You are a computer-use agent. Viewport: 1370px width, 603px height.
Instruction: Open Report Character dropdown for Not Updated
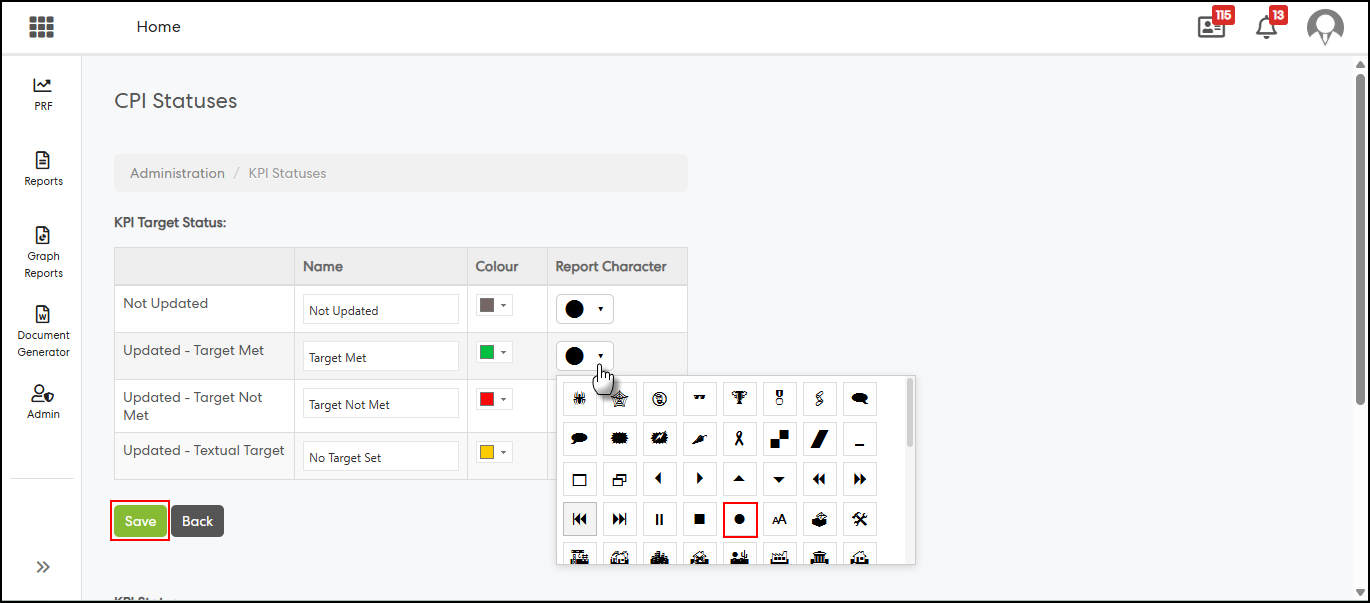(584, 309)
